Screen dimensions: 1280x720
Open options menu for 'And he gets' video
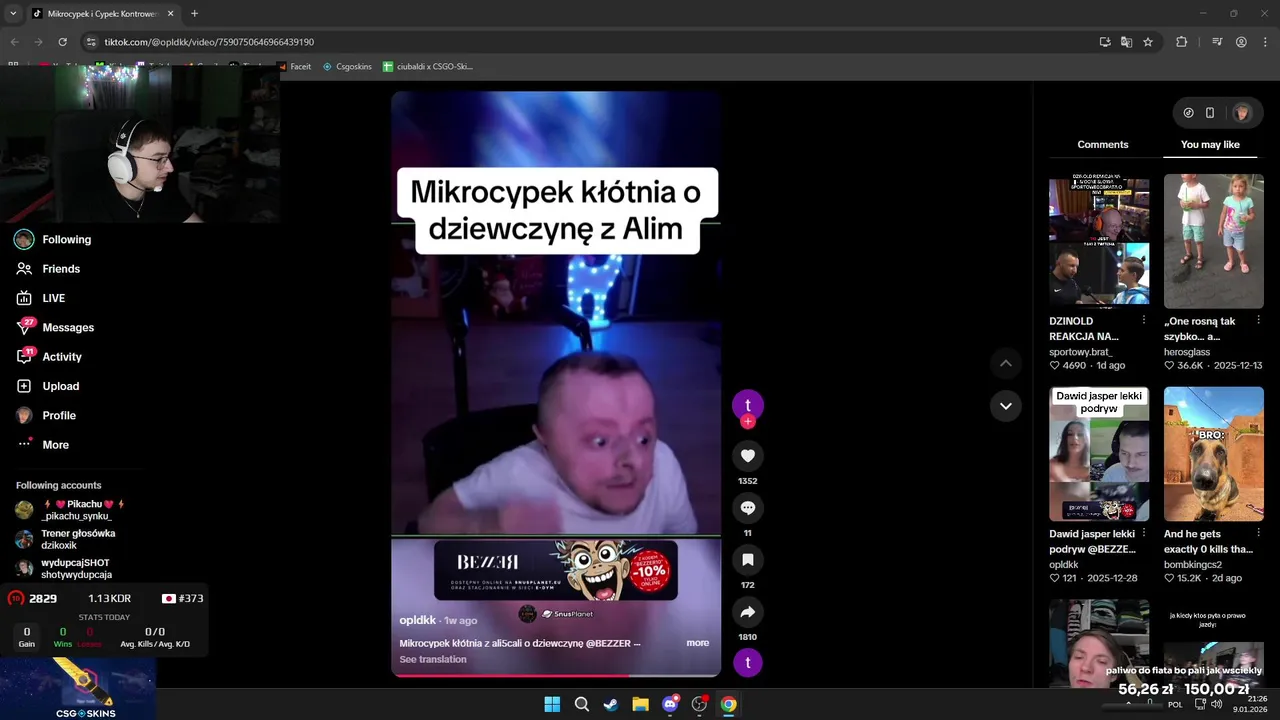[x=1259, y=533]
